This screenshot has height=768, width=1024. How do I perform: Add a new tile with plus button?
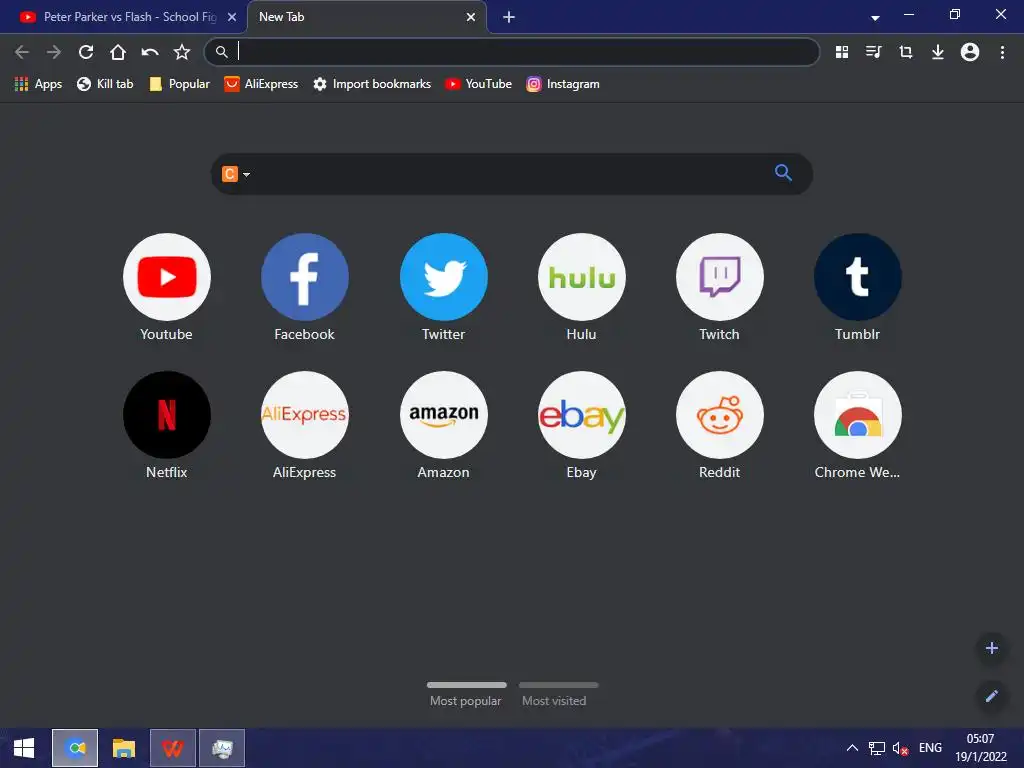[x=991, y=648]
